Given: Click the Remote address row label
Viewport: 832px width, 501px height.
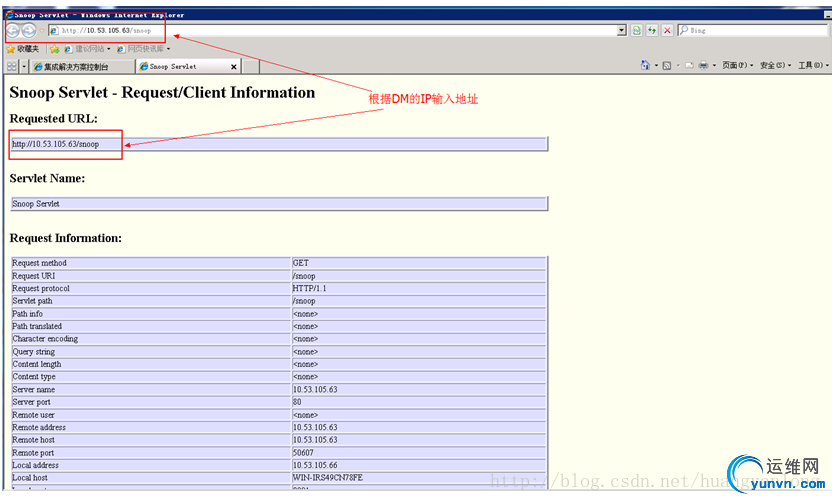Looking at the screenshot, I should (39, 428).
